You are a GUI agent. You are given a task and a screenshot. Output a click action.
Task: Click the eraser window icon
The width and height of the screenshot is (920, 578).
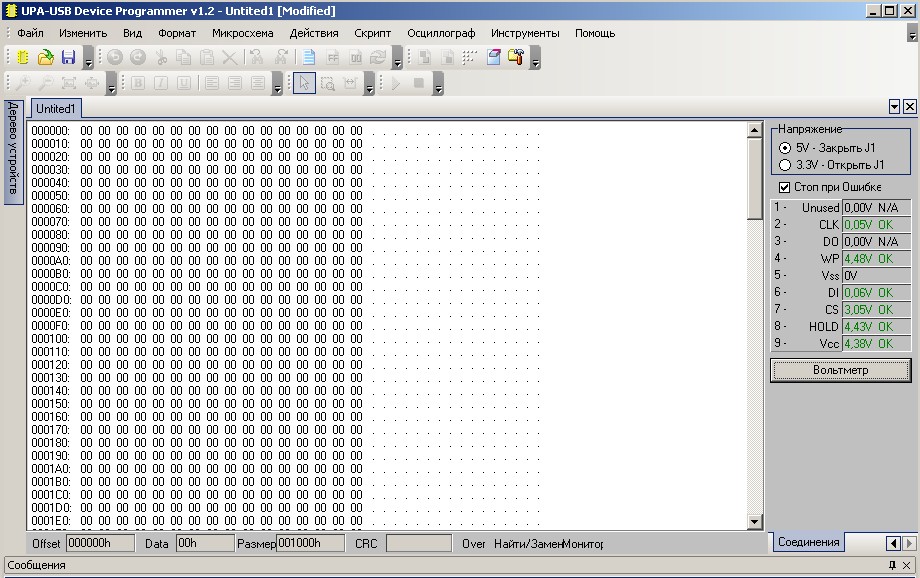click(x=493, y=57)
